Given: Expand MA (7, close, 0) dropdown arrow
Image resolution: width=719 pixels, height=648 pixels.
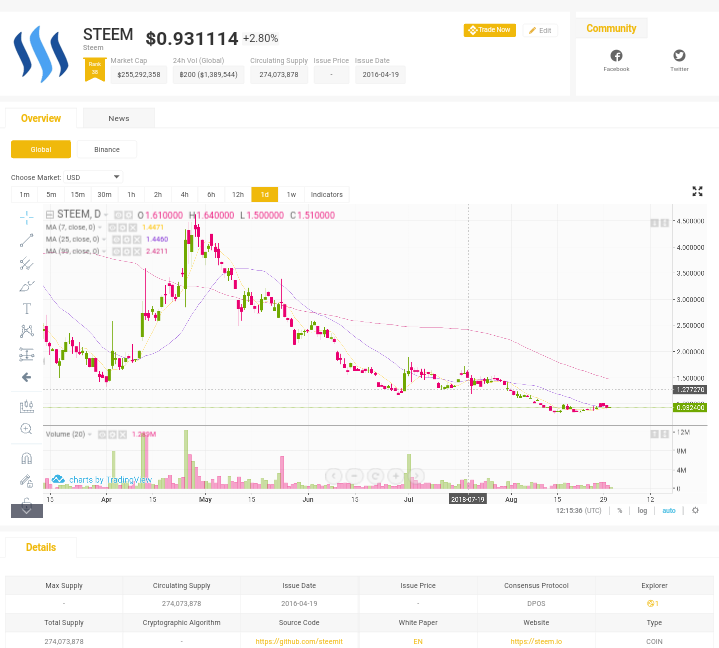Looking at the screenshot, I should click(100, 227).
